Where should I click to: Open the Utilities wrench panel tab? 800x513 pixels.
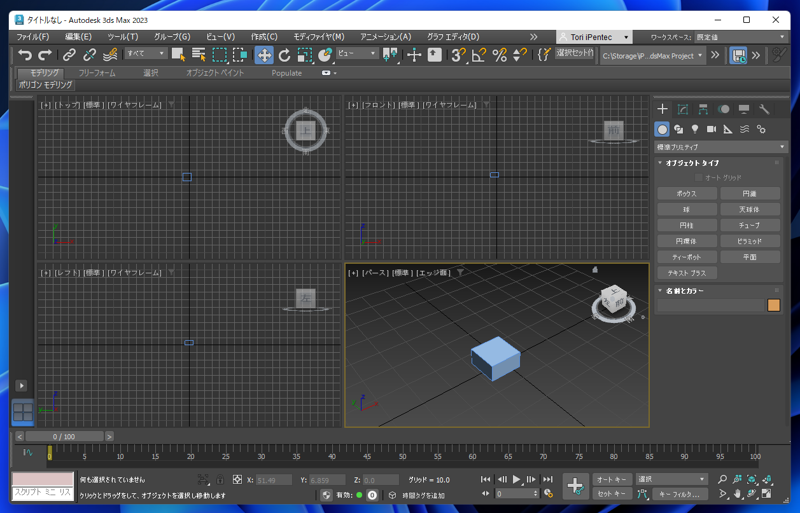[764, 109]
